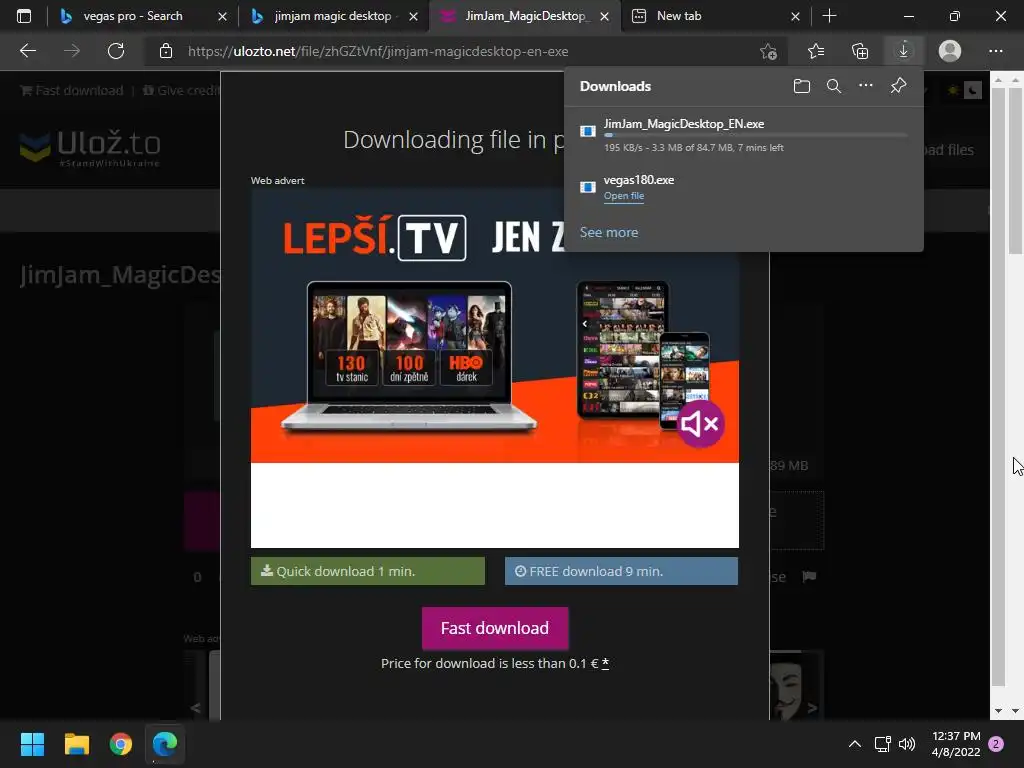Click the Microsoft Edge taskbar icon
The image size is (1024, 768).
click(x=165, y=744)
